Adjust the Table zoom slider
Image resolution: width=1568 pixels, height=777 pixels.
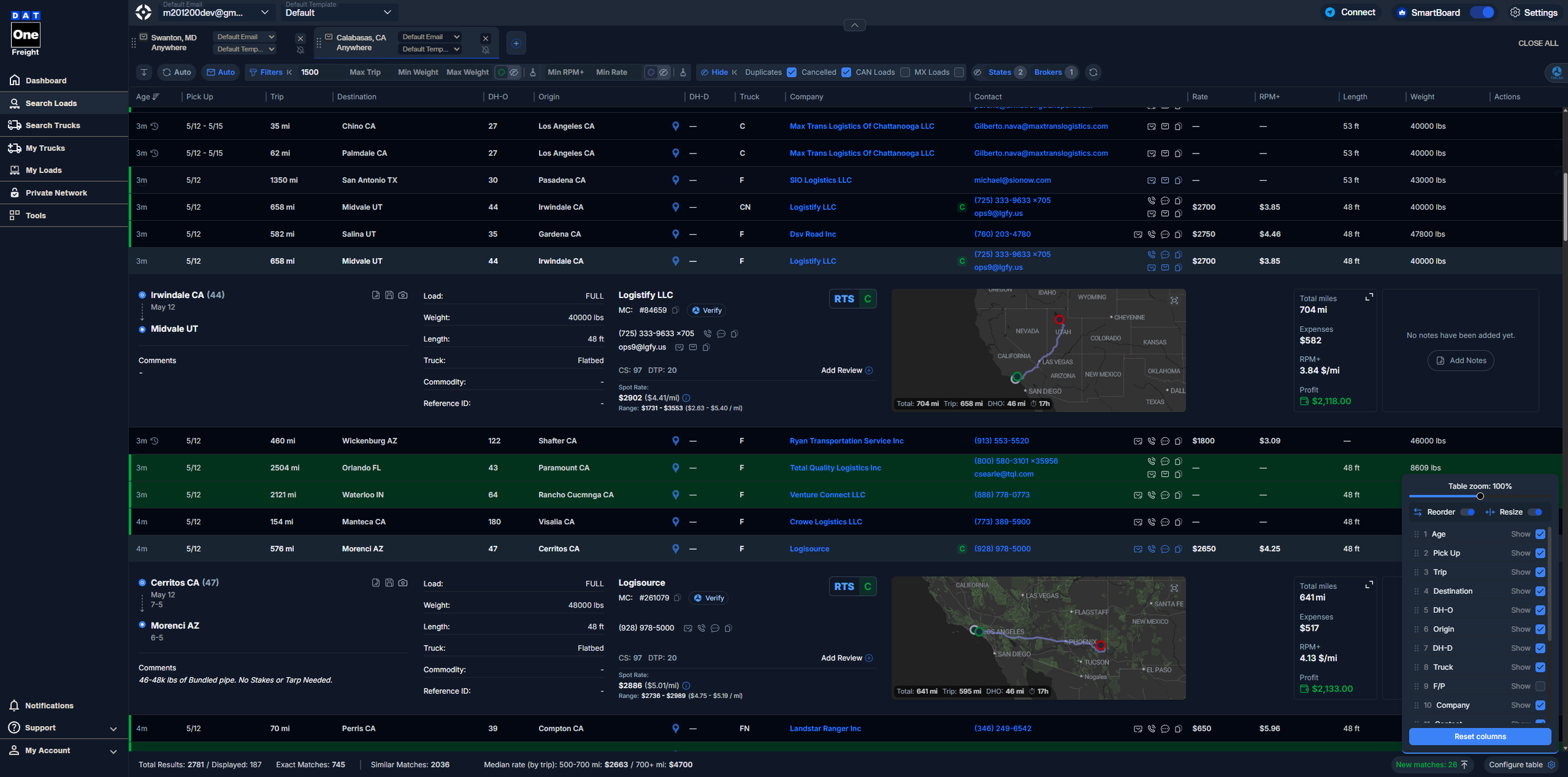click(1480, 497)
